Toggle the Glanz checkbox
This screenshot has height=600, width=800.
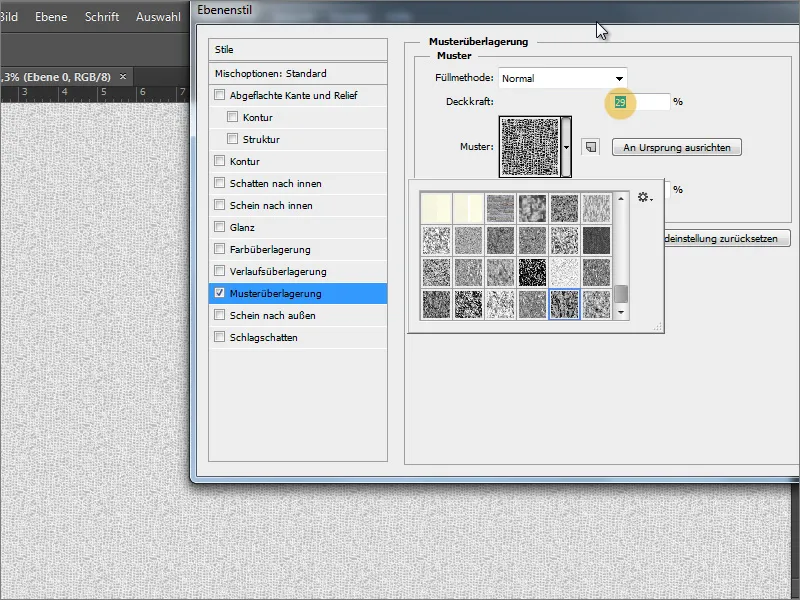[219, 227]
